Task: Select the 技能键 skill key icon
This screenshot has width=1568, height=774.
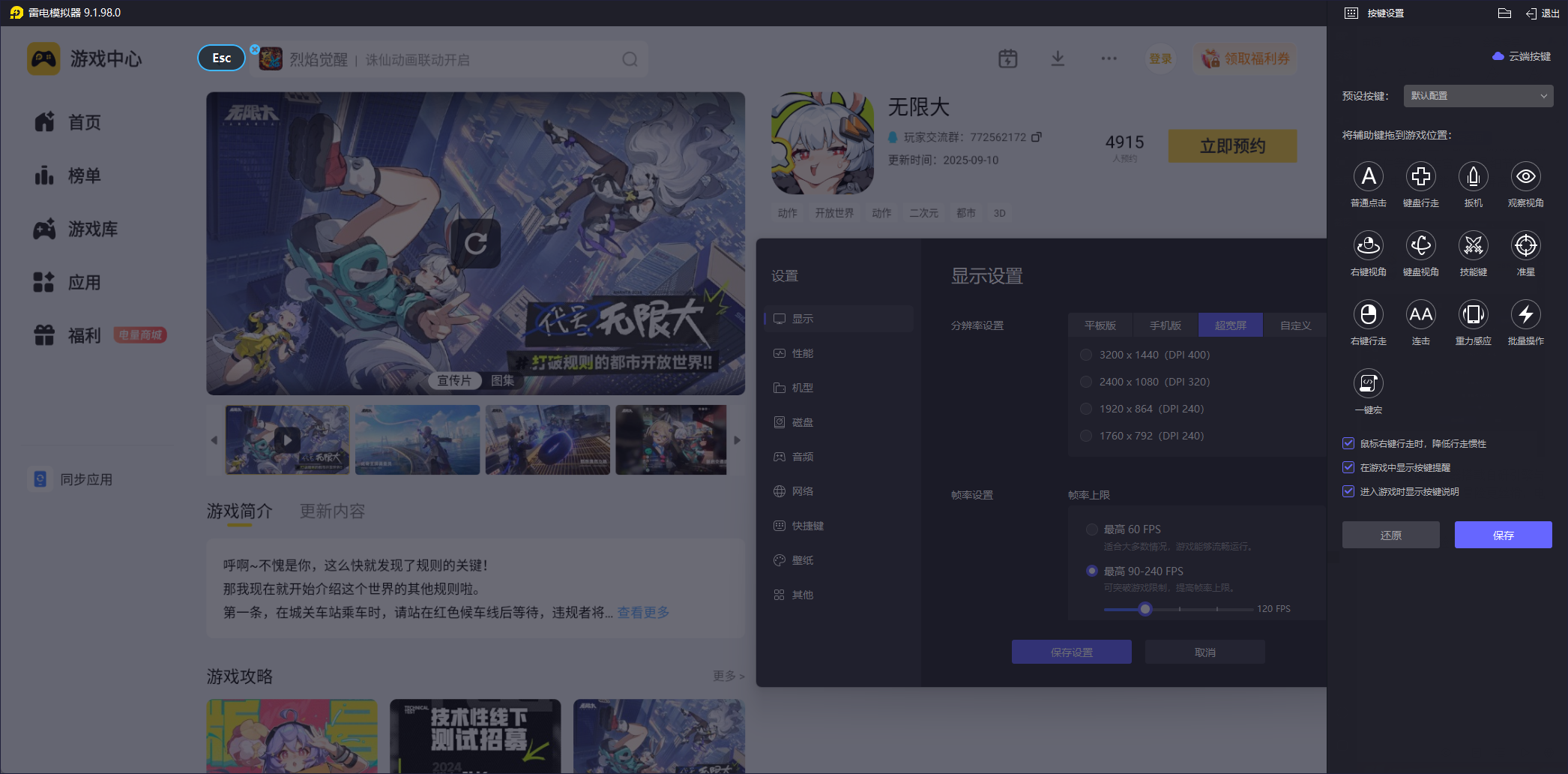Action: coord(1473,246)
